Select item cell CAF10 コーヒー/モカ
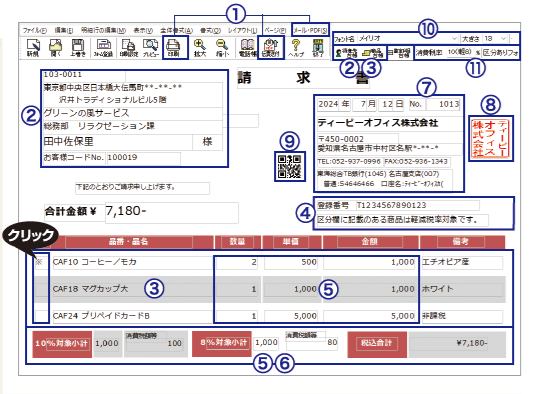537x394 pixels. point(132,262)
